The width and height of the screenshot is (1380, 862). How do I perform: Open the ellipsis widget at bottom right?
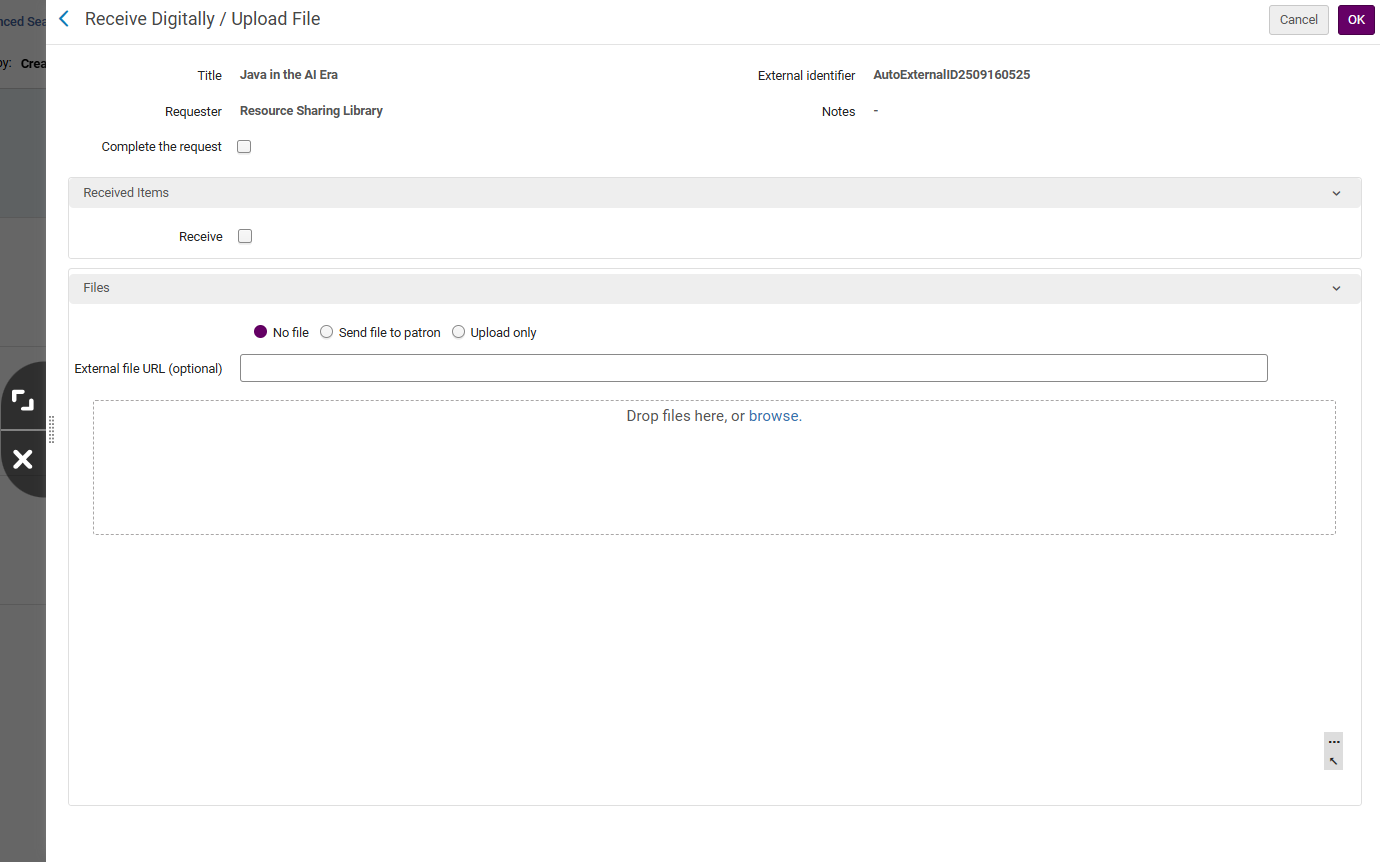[x=1334, y=742]
